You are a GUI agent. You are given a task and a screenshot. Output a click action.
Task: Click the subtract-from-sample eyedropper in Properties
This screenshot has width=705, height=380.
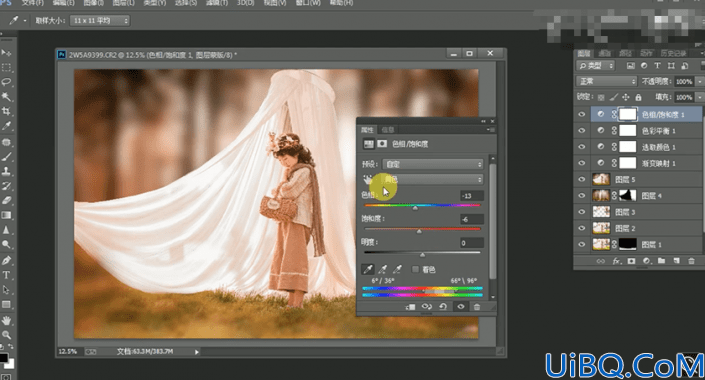397,269
